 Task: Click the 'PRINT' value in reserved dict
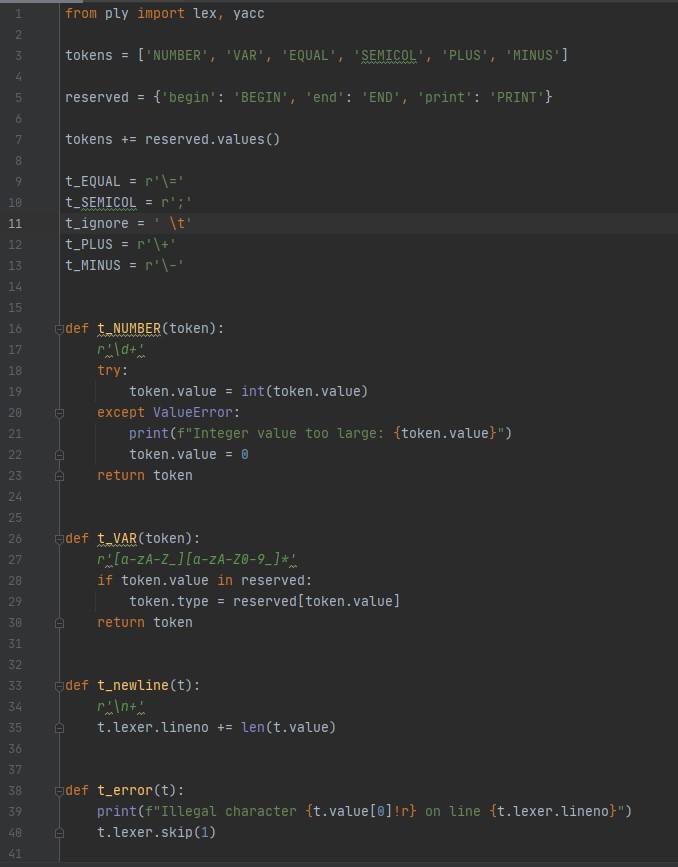click(517, 97)
